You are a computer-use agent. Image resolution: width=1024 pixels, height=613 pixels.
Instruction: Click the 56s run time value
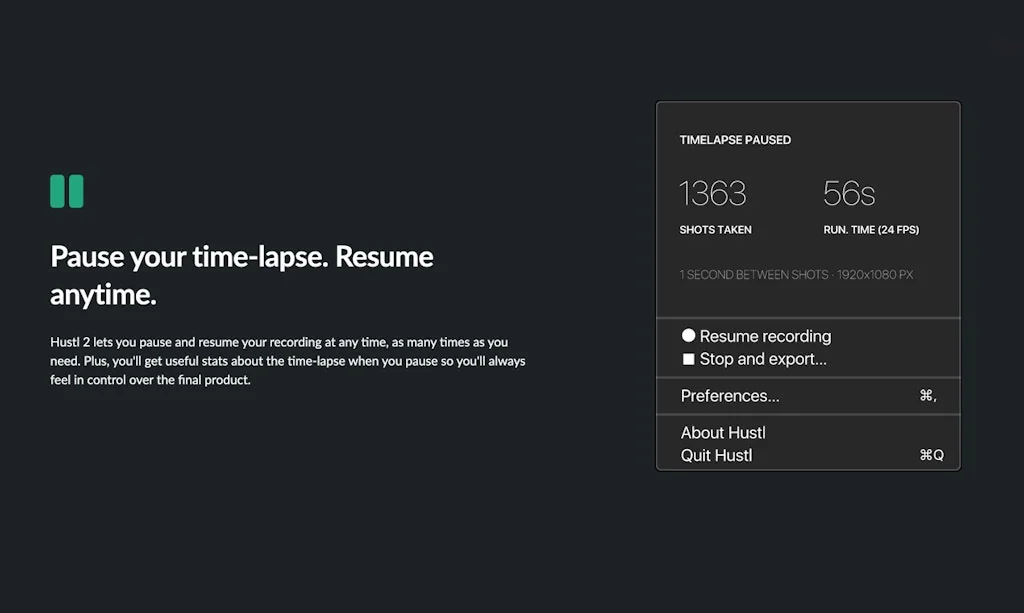pos(849,193)
